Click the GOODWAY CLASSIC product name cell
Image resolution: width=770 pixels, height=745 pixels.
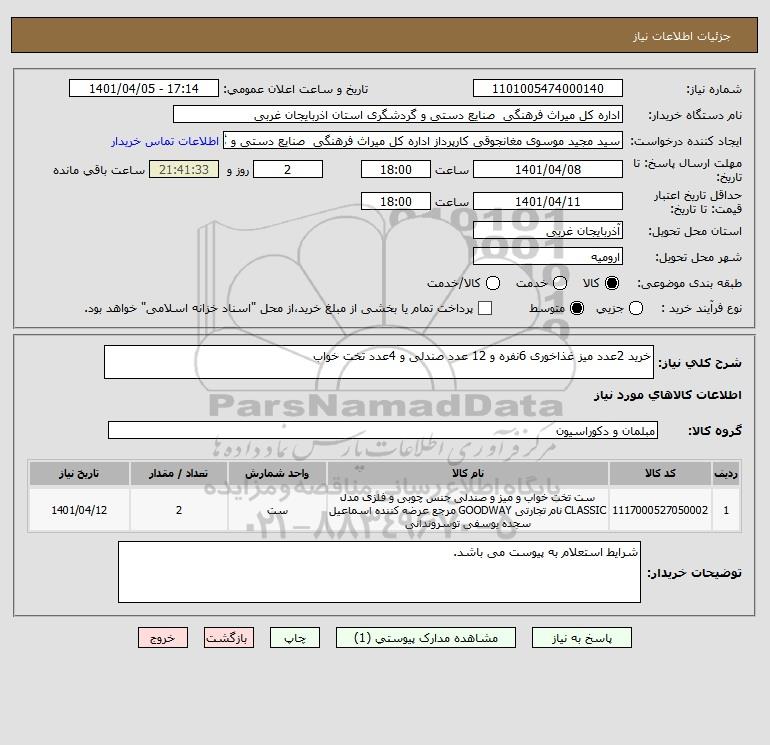tap(468, 510)
